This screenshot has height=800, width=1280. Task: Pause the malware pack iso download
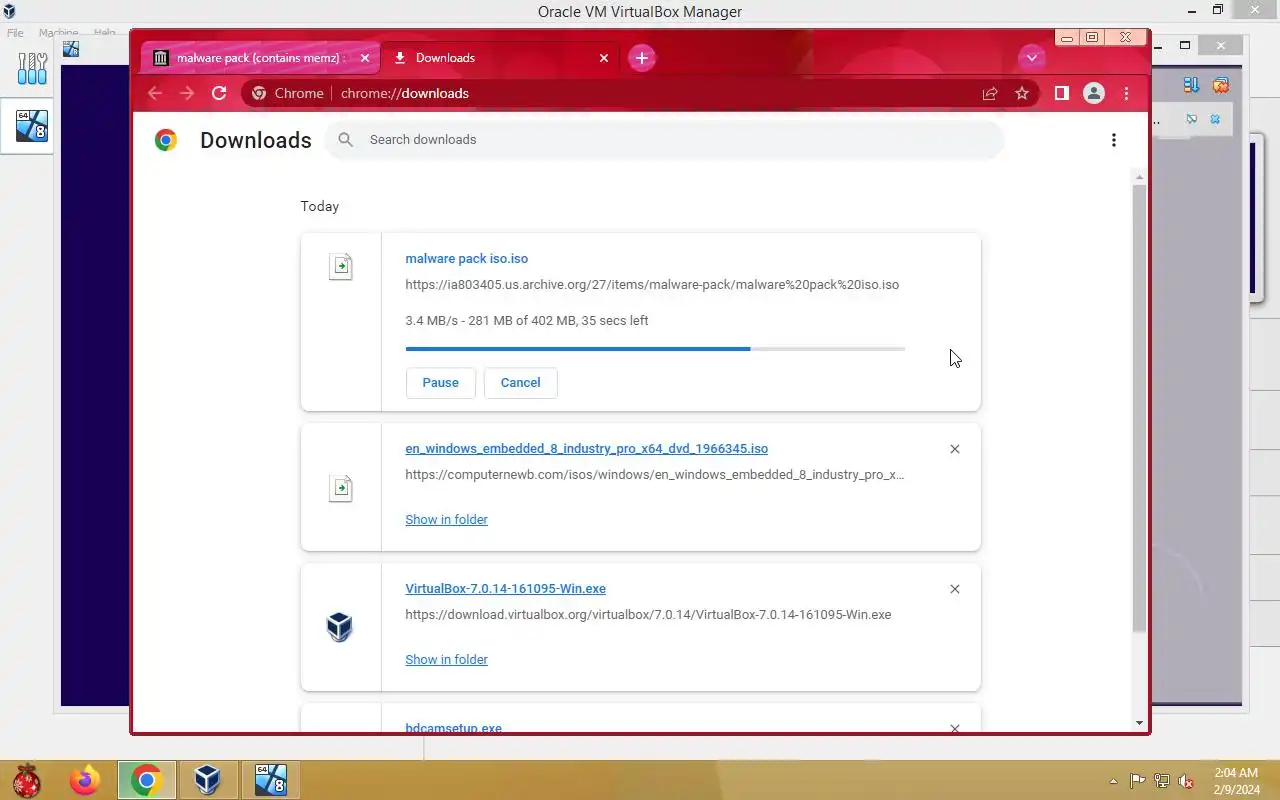pyautogui.click(x=440, y=383)
